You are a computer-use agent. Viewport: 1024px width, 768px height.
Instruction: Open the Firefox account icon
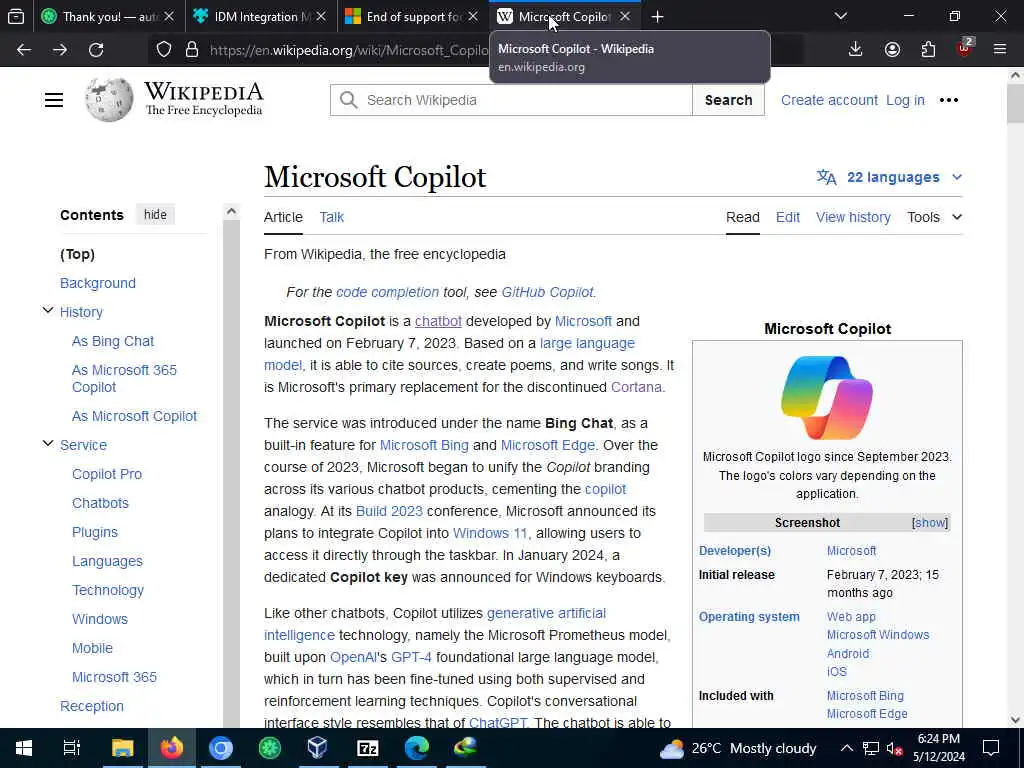[x=892, y=50]
